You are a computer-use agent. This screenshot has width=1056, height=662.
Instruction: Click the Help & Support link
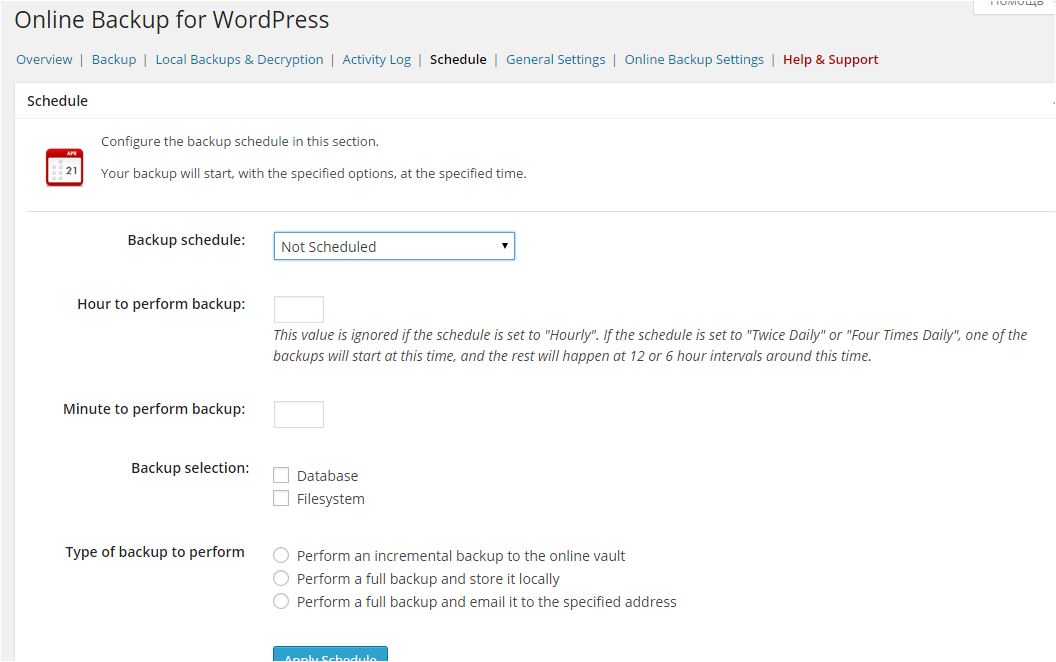tap(830, 60)
